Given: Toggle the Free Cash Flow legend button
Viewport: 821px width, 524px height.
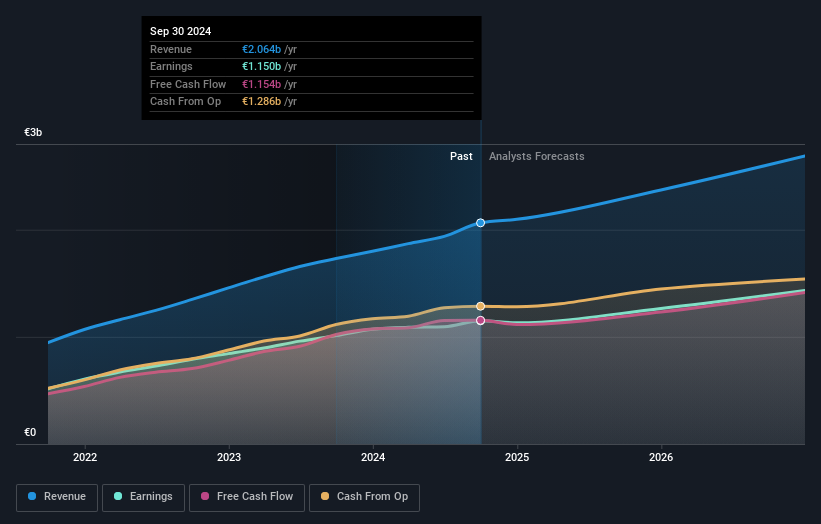Looking at the screenshot, I should click(x=247, y=497).
